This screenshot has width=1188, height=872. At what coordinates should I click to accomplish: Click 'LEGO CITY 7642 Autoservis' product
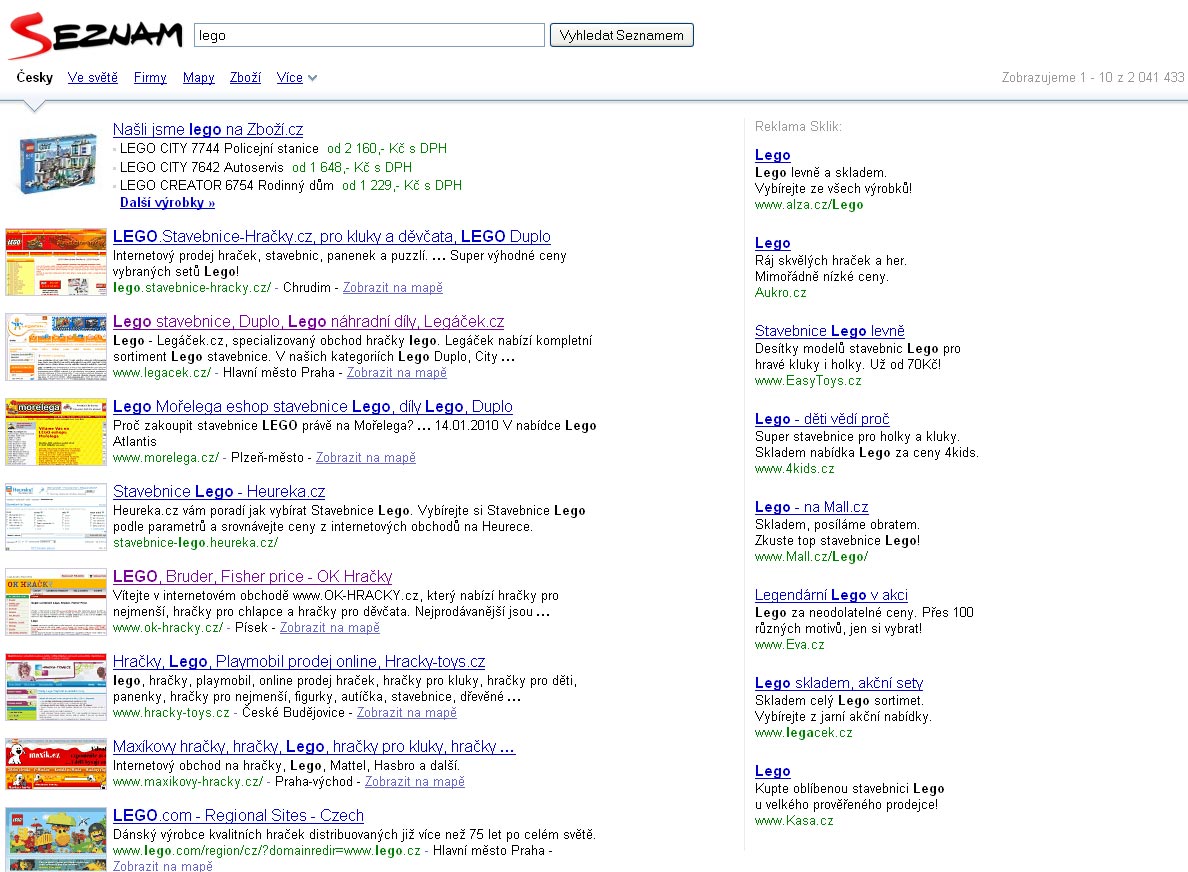click(x=202, y=167)
